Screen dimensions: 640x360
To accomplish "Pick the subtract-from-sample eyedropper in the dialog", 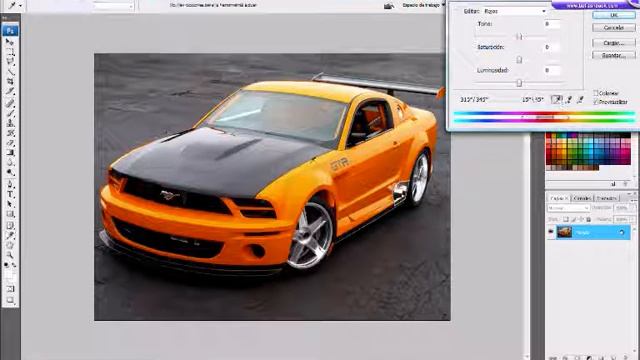I will tap(580, 99).
